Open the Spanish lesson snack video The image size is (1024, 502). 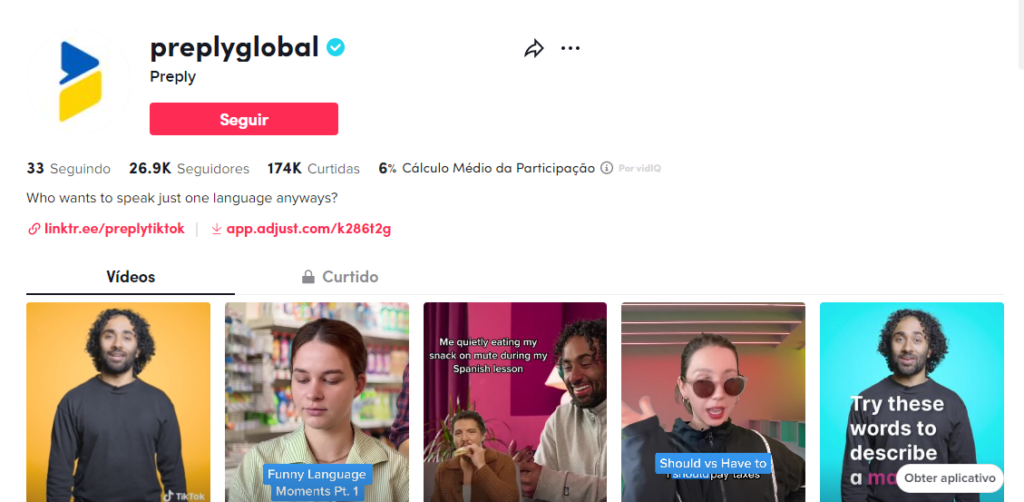(515, 402)
